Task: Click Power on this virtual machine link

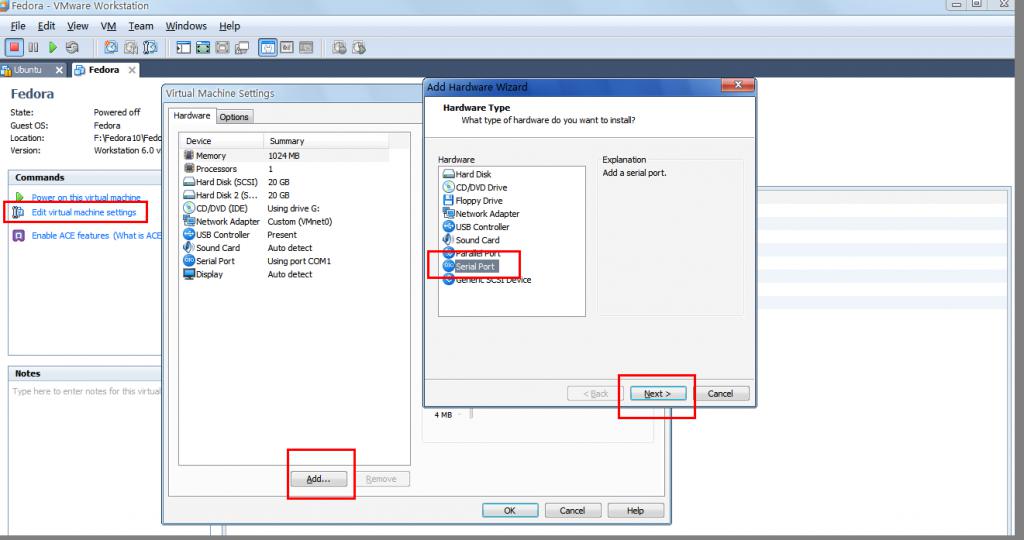Action: (x=86, y=197)
